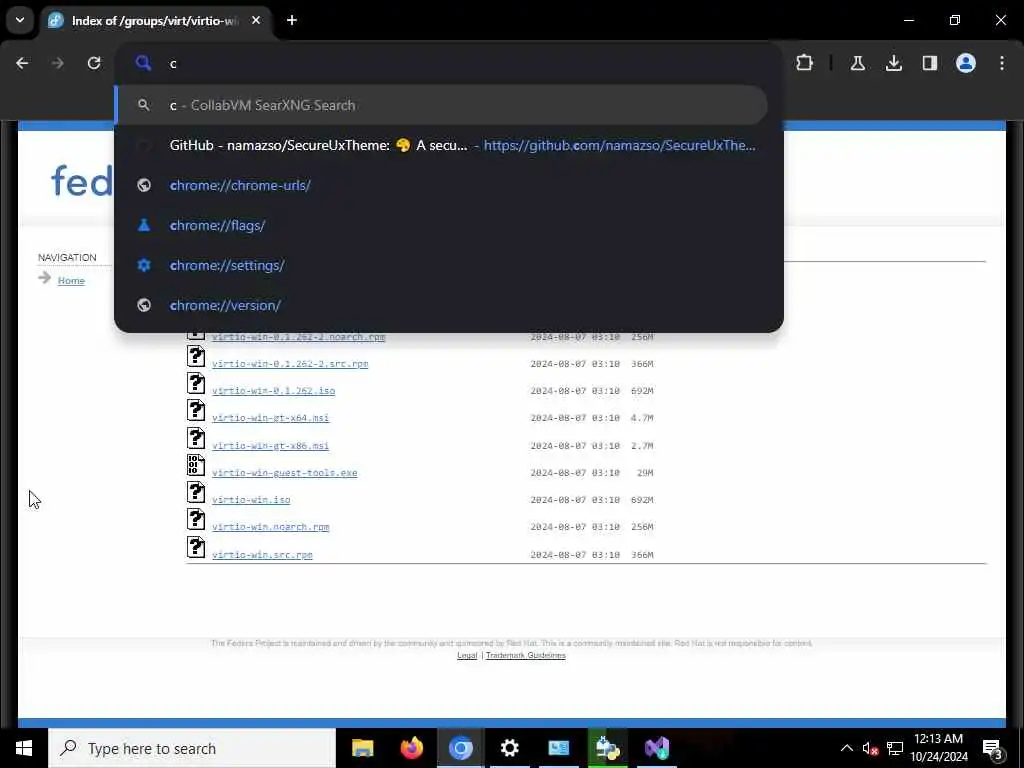Reload the page with the refresh icon

[x=94, y=63]
